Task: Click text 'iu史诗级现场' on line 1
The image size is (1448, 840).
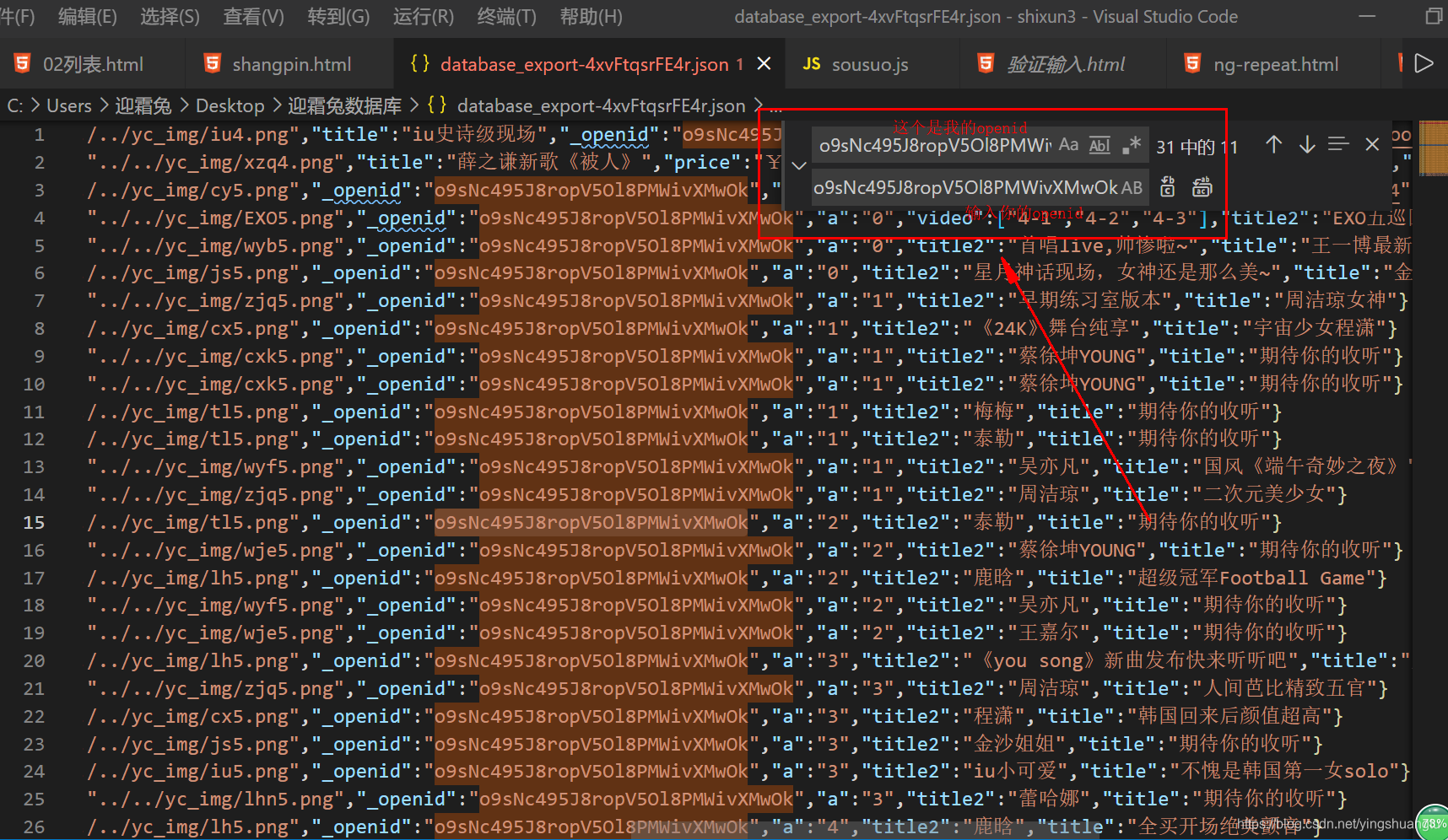Action: pos(474,135)
